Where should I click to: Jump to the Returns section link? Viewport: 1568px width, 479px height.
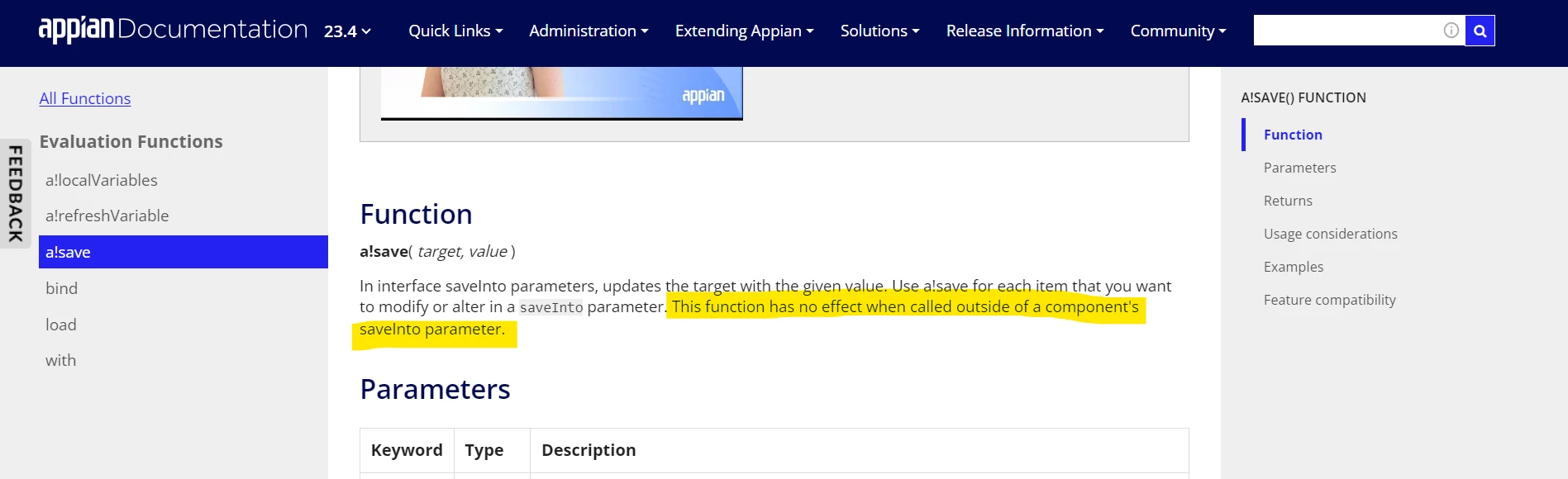pos(1288,201)
